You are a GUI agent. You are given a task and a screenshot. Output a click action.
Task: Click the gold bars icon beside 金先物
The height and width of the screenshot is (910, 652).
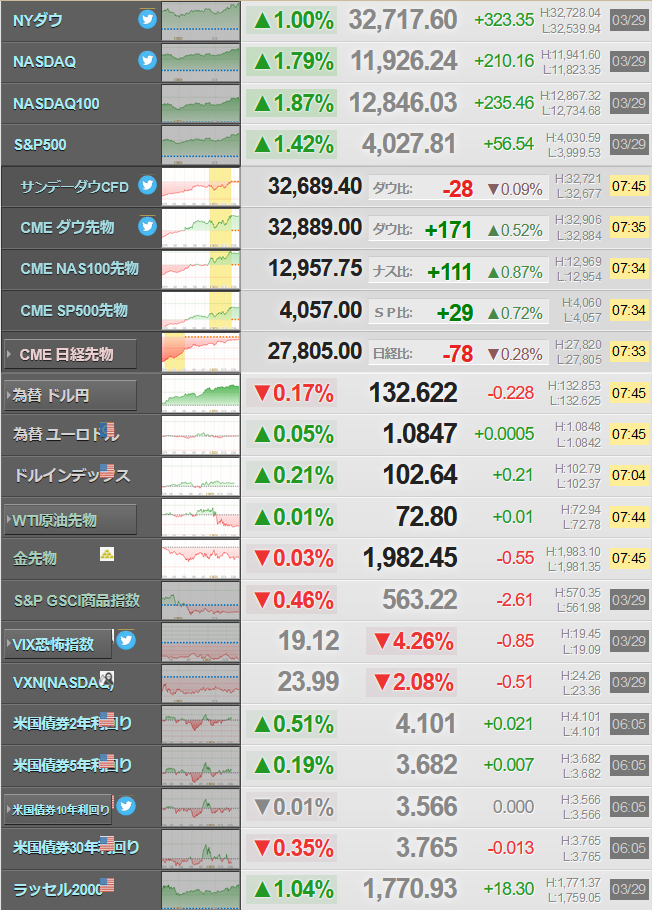tap(107, 554)
